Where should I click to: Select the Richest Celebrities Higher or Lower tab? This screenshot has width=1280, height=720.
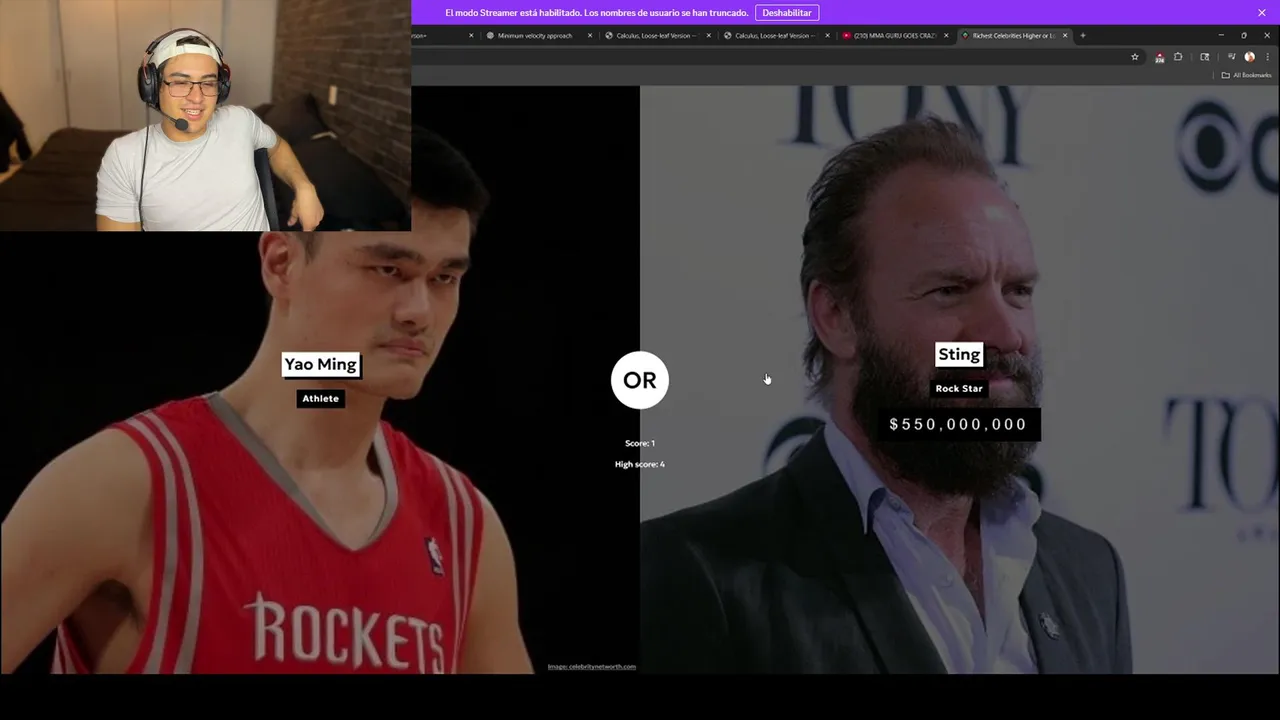(x=1013, y=35)
